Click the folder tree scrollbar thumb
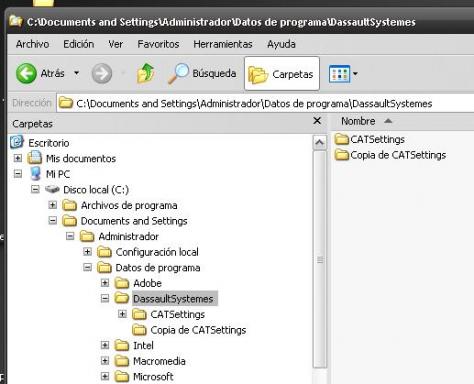Image resolution: width=474 pixels, height=384 pixels. (x=320, y=259)
